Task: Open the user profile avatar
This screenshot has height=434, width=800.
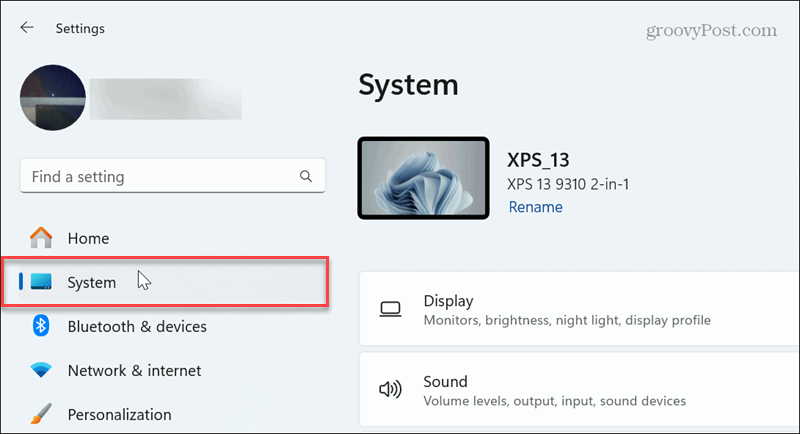Action: click(53, 97)
